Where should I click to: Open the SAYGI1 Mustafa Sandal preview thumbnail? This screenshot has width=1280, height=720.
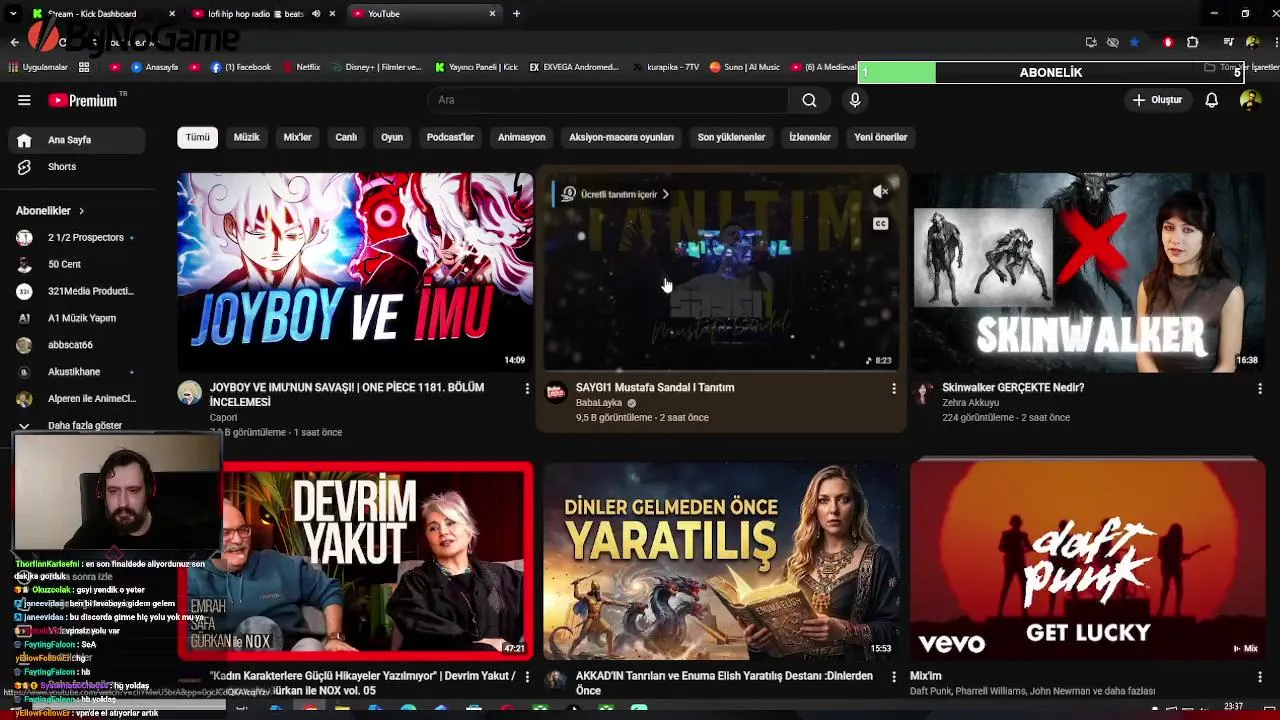721,272
